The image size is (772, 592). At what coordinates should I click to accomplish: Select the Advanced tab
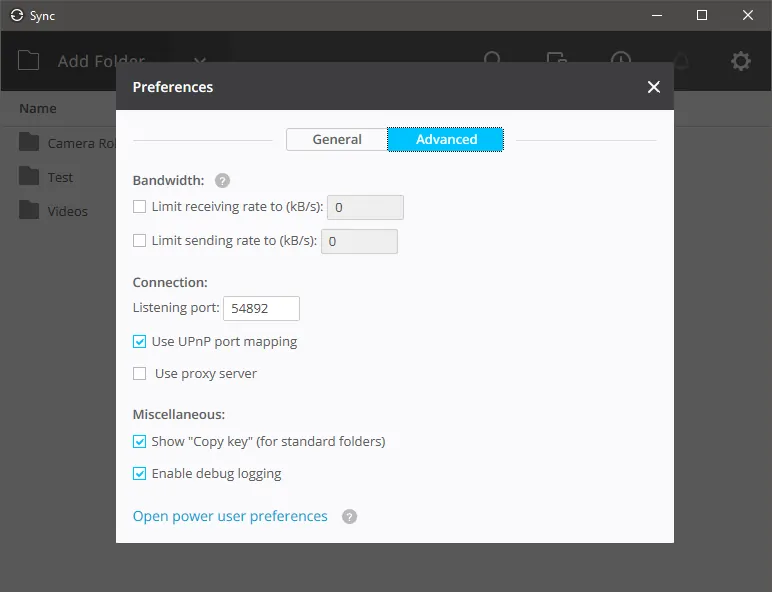(x=446, y=139)
